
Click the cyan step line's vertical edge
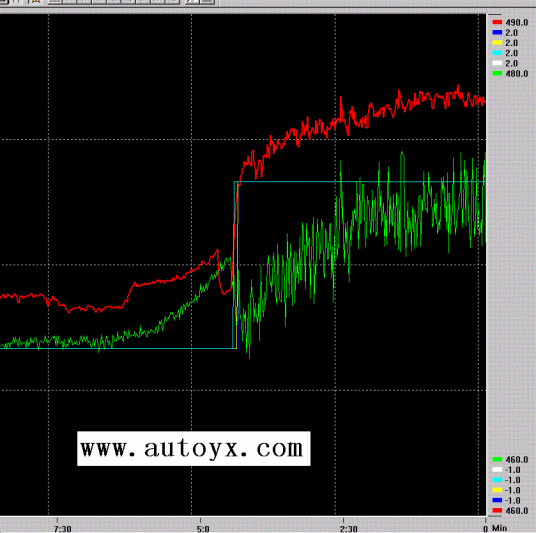tap(234, 265)
